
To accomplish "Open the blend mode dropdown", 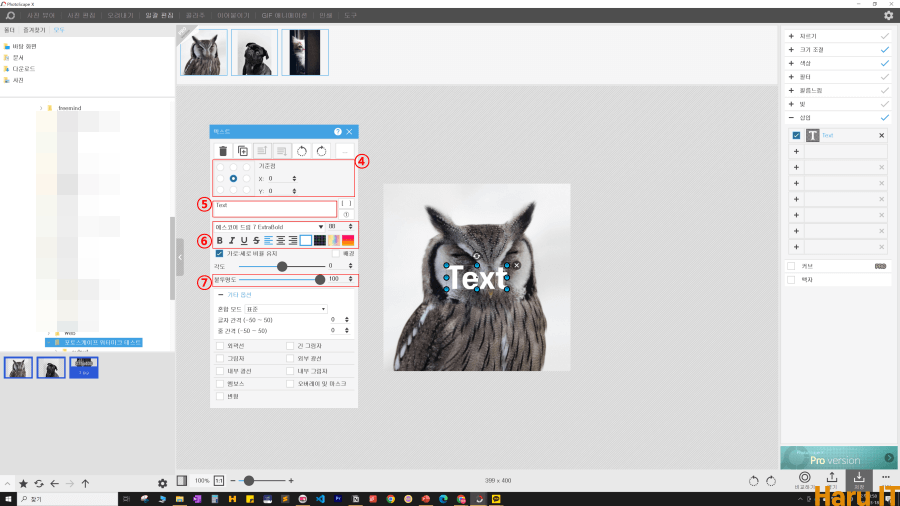I will coord(286,309).
